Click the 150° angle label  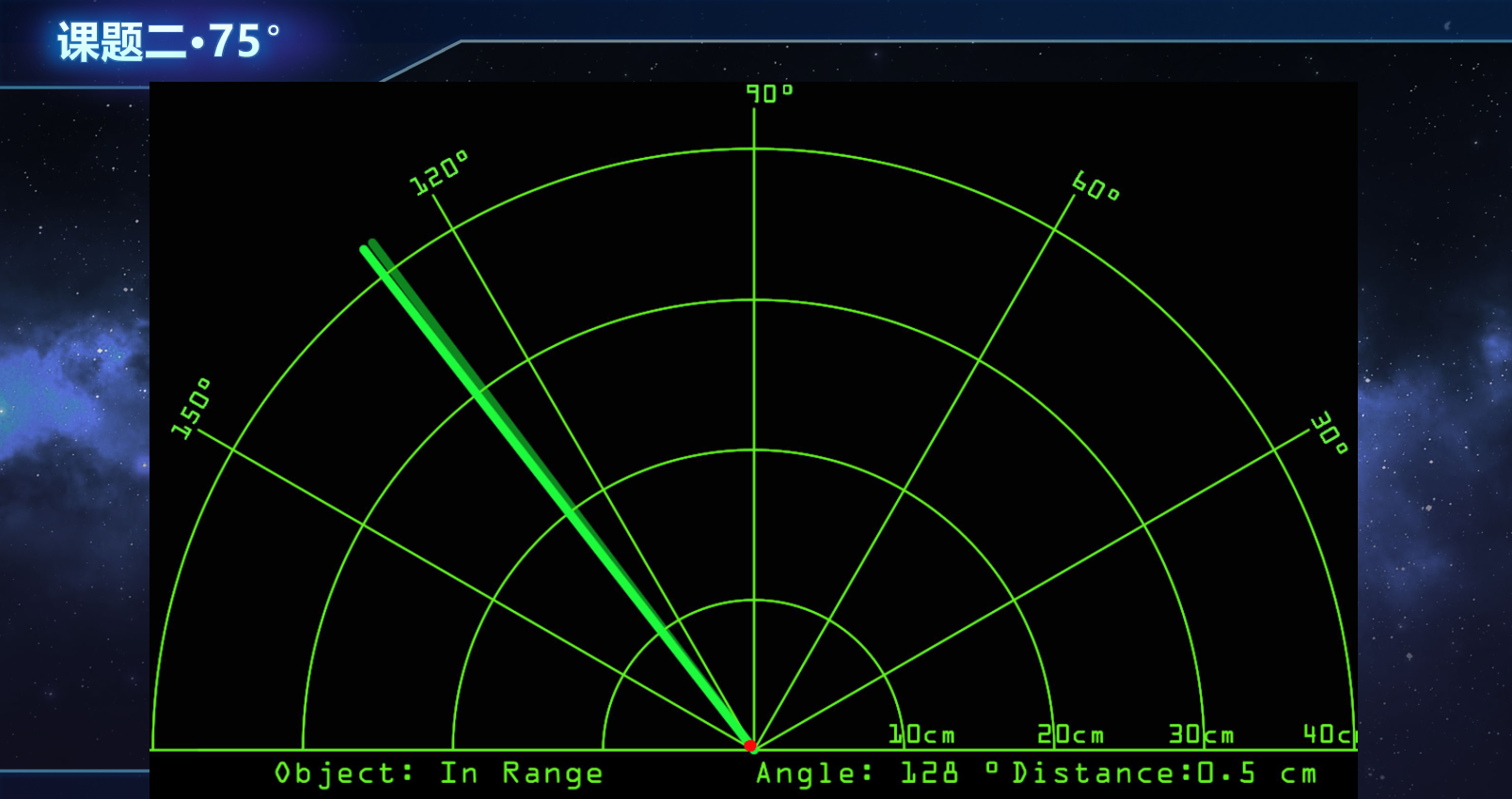(x=192, y=409)
